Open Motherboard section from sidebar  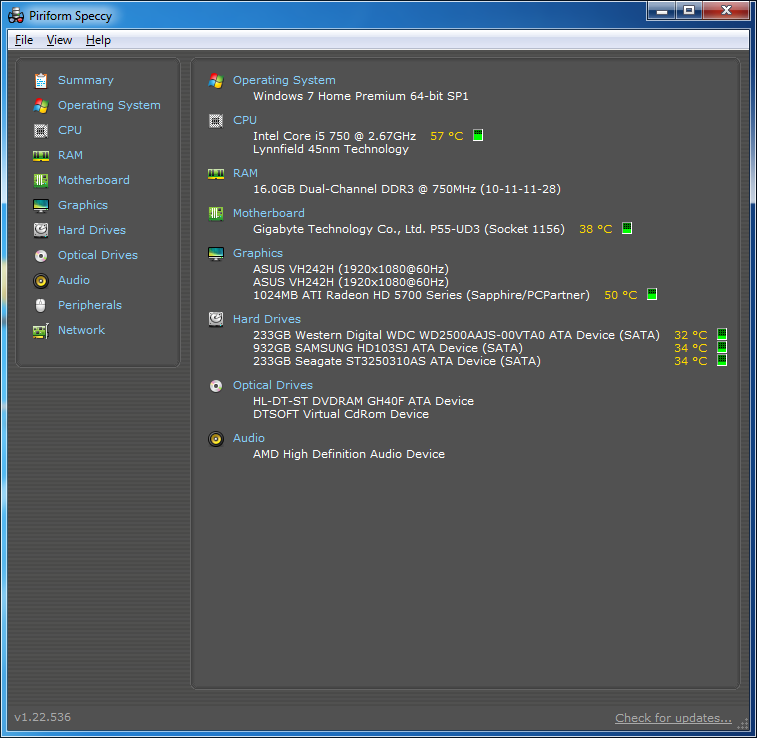[x=94, y=181]
